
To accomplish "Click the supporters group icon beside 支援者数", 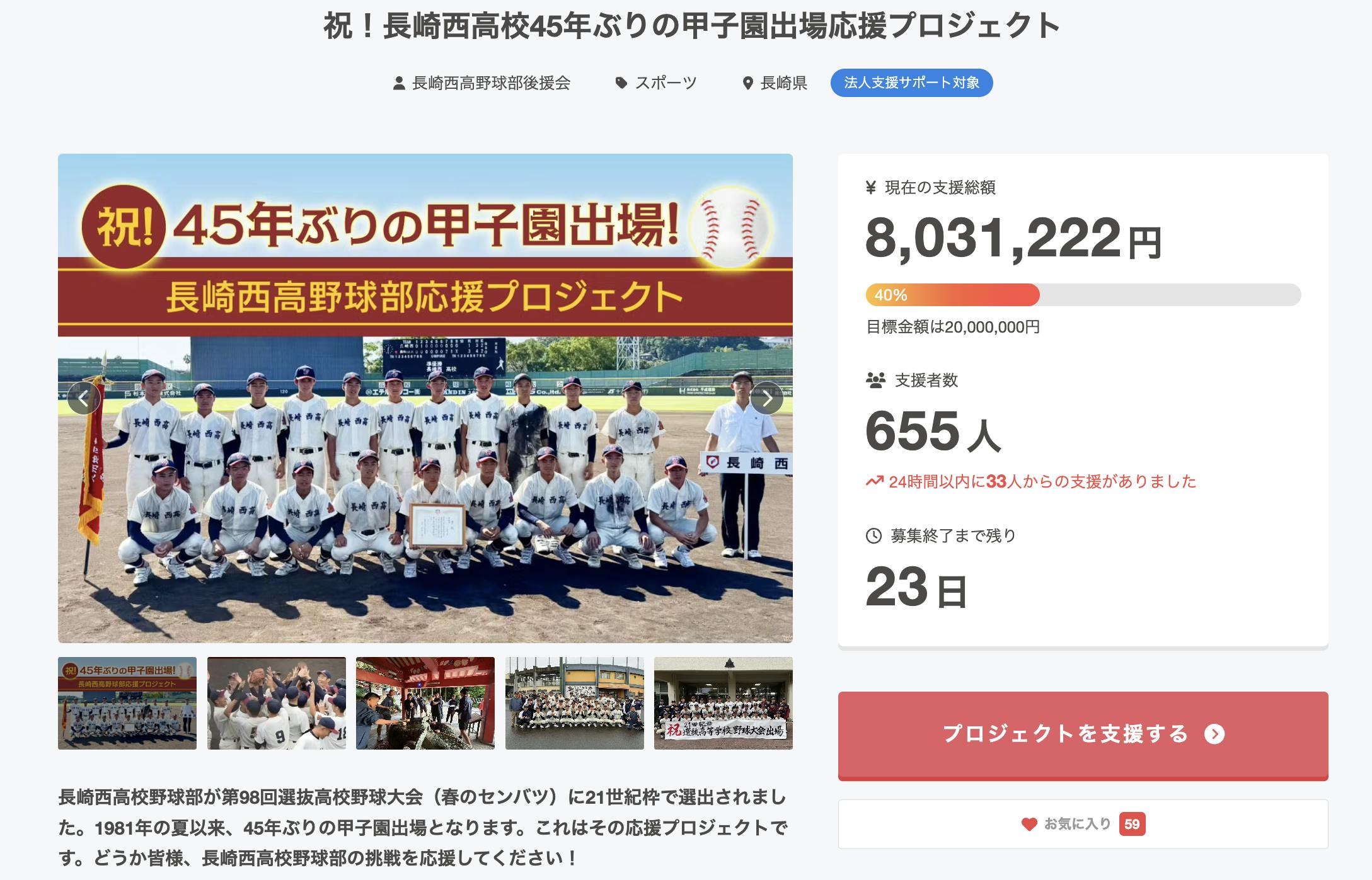I will [x=875, y=380].
